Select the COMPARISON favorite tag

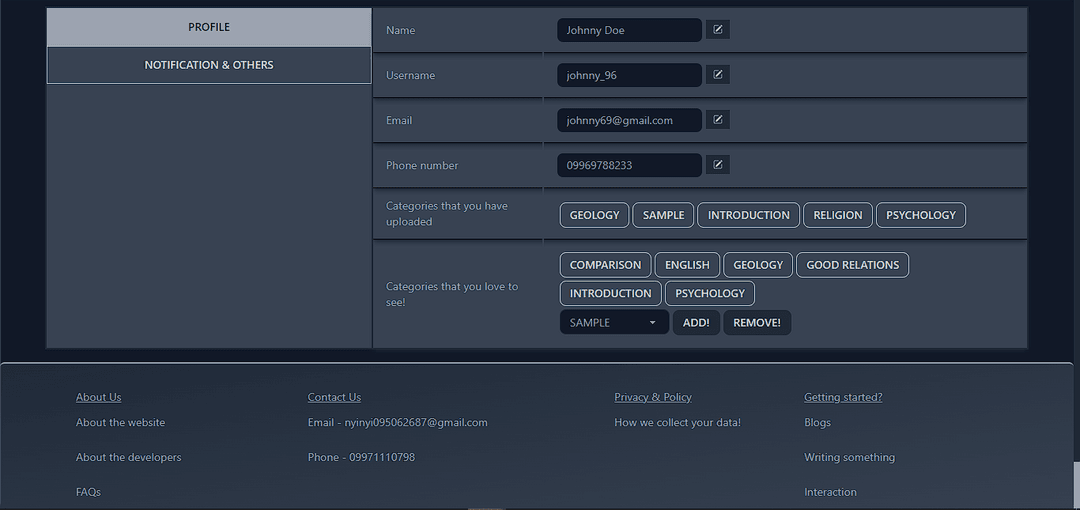coord(605,265)
